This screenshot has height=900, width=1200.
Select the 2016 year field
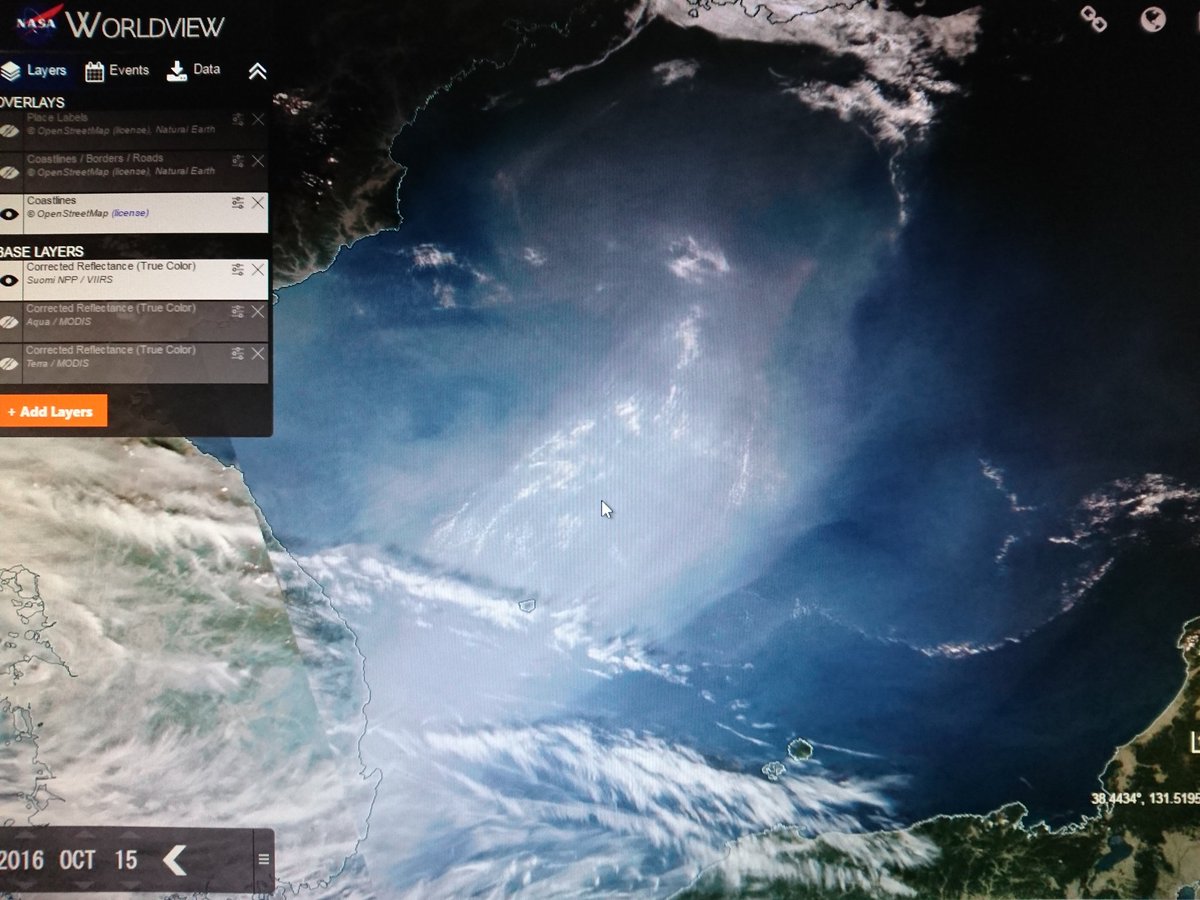tap(20, 860)
